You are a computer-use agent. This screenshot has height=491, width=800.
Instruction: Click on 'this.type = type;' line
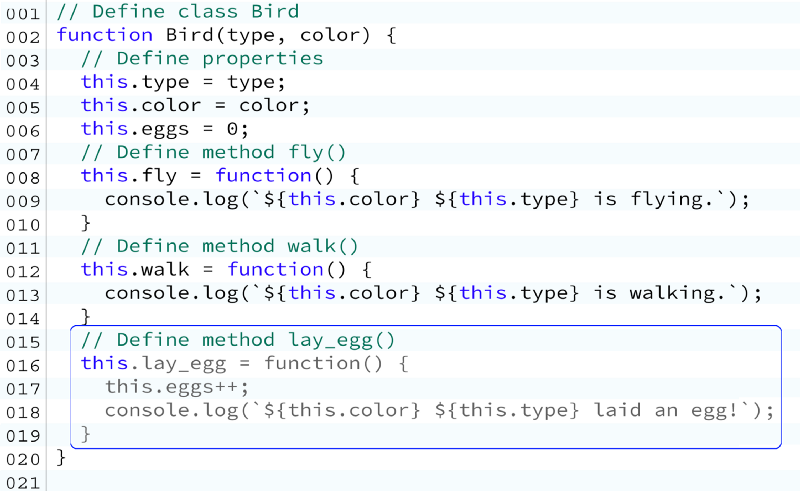[183, 82]
